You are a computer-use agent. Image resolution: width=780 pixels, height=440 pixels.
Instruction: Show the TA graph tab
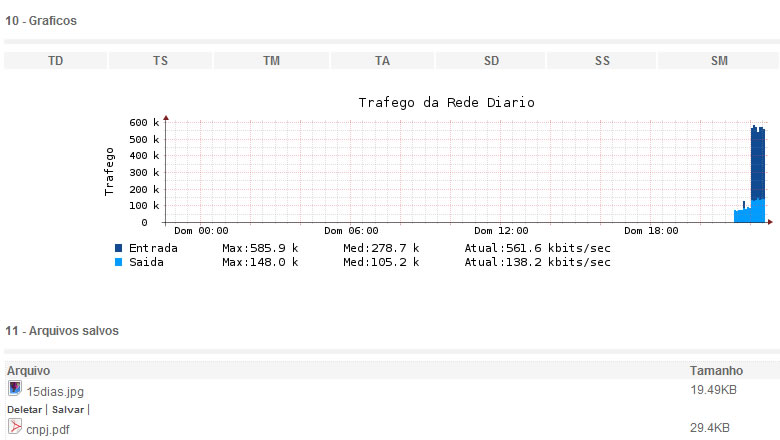point(382,61)
